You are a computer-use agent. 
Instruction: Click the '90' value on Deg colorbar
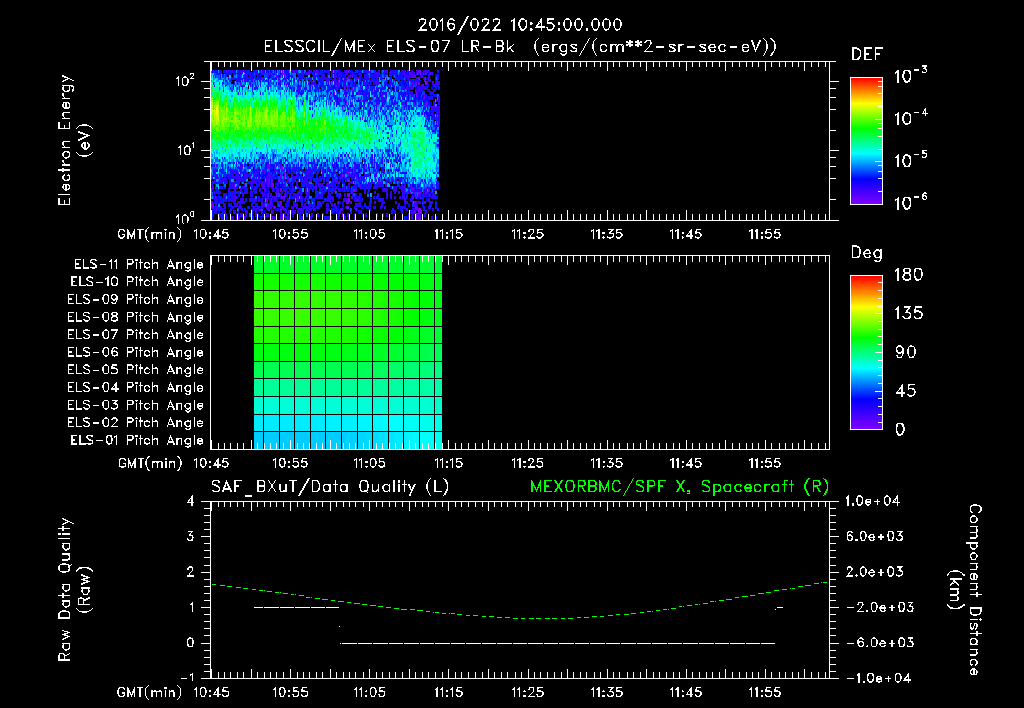[x=906, y=353]
